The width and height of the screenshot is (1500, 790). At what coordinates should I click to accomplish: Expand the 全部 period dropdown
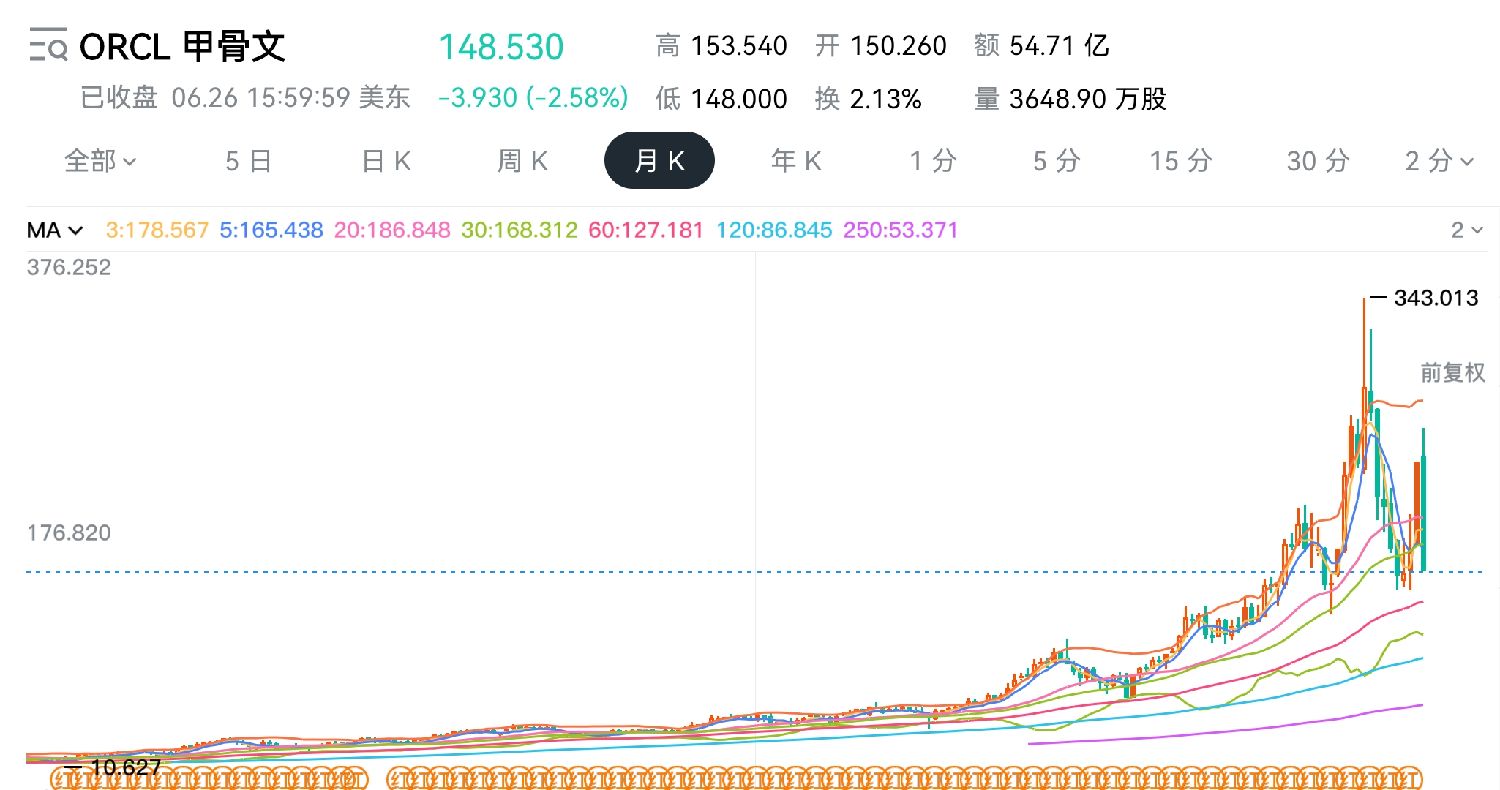(101, 161)
